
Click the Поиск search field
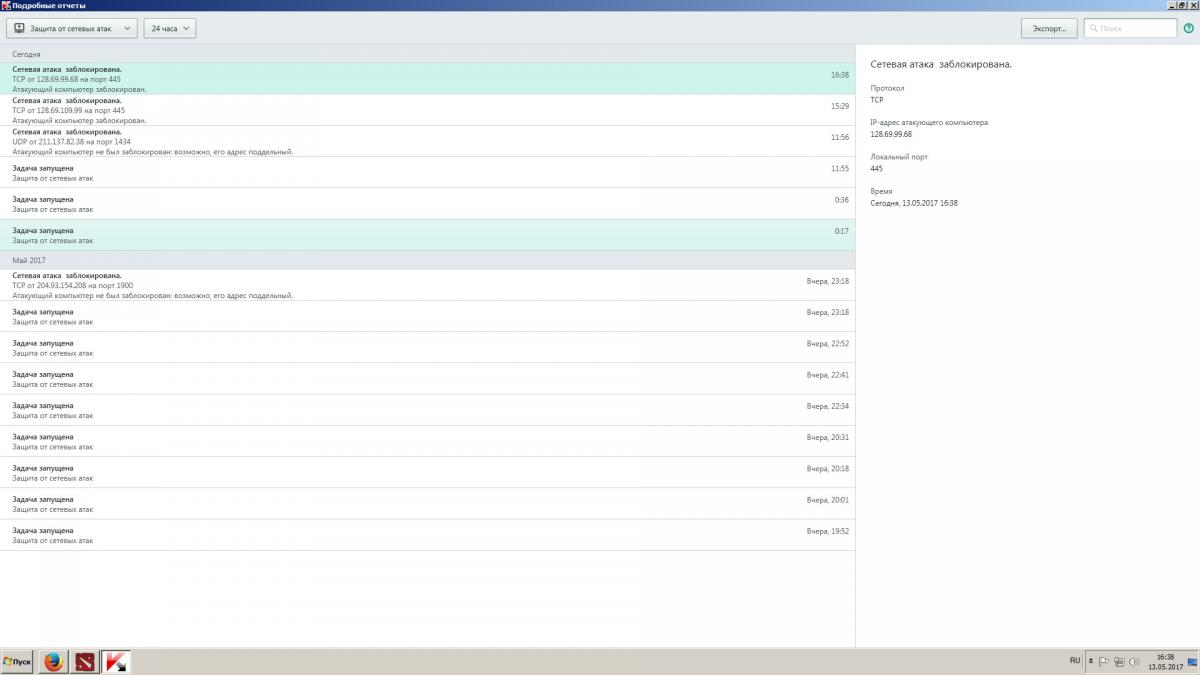(1130, 29)
